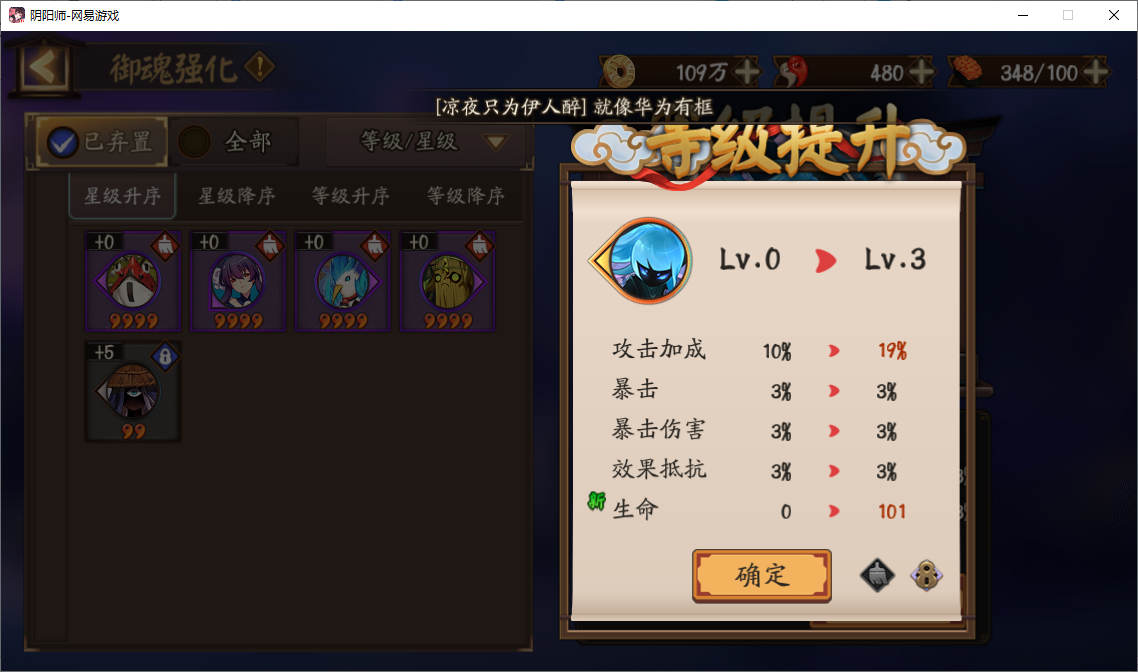
Task: Click the broom discard icon beside 确定
Action: coord(877,575)
